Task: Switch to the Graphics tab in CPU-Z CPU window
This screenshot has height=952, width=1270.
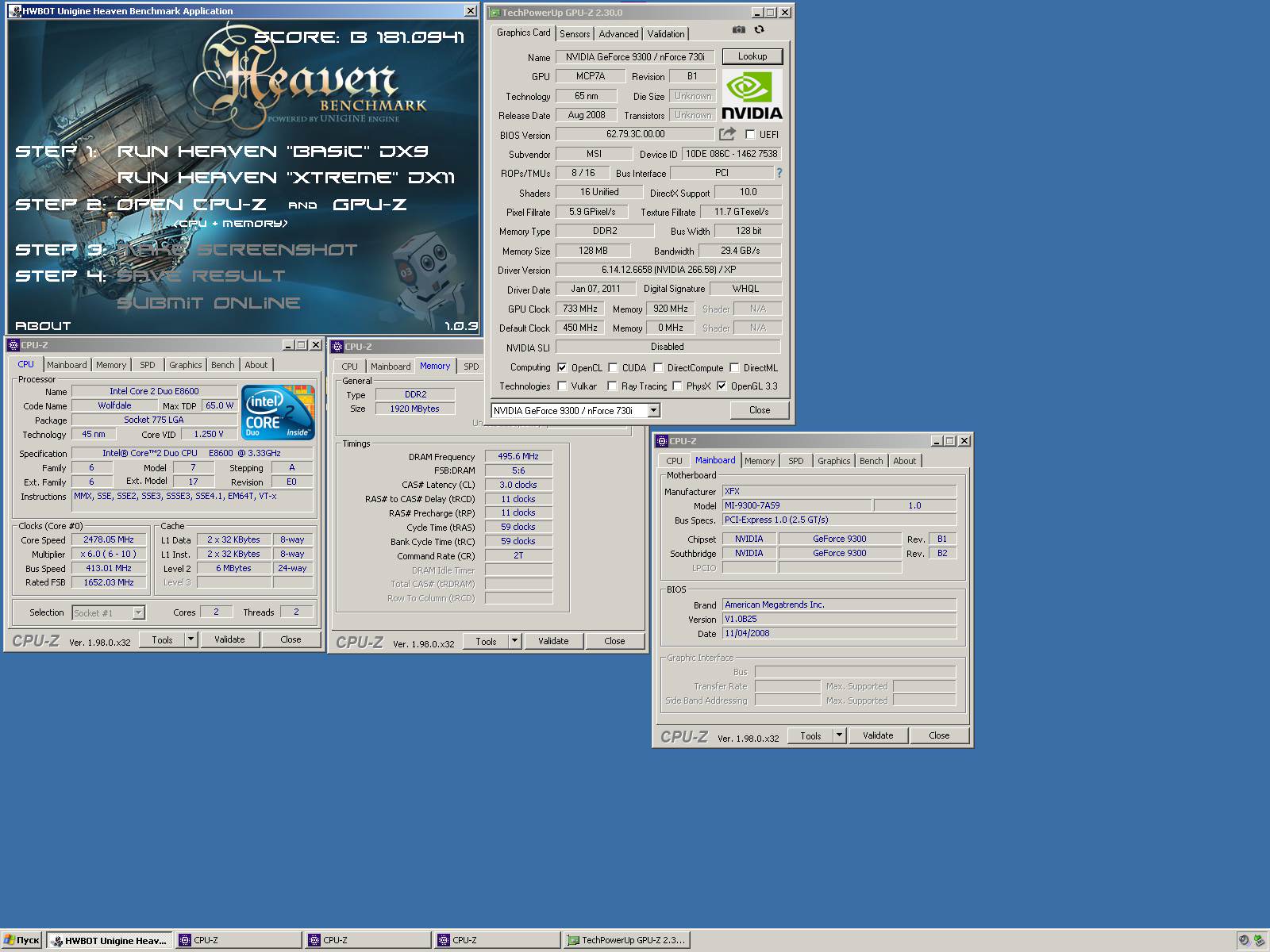Action: pos(186,365)
